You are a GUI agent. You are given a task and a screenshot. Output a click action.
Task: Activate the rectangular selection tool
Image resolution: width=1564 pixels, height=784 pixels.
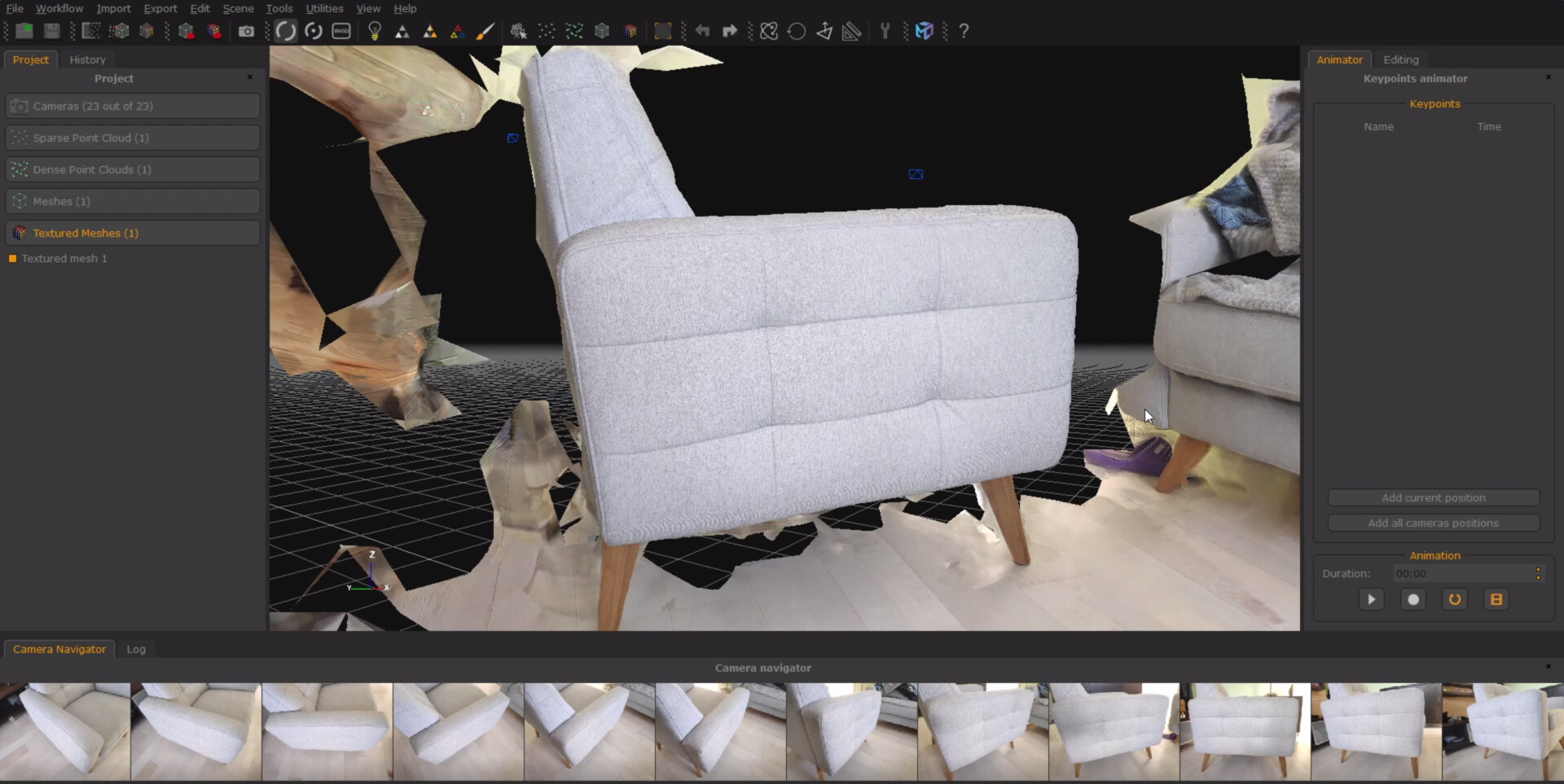click(x=664, y=31)
